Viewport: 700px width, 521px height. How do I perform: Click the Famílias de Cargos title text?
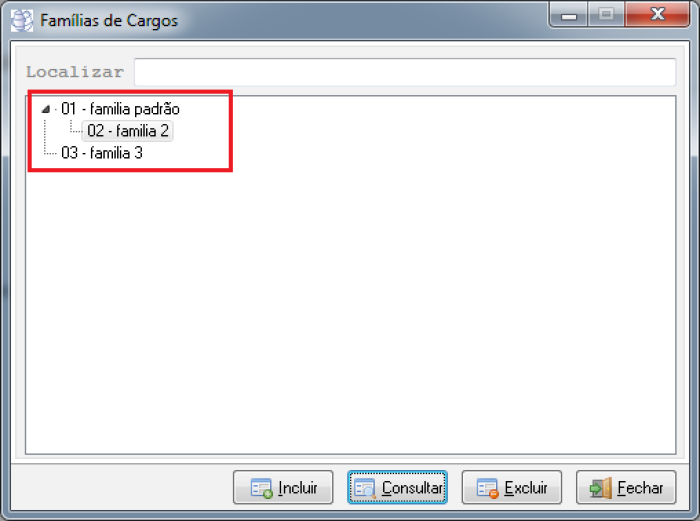click(x=109, y=21)
